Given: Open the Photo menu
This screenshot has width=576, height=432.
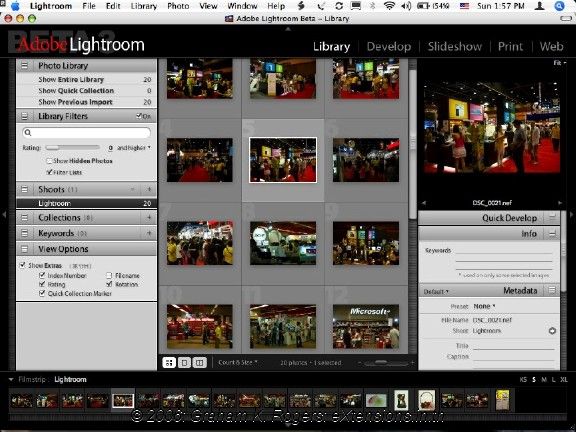Looking at the screenshot, I should 178,6.
